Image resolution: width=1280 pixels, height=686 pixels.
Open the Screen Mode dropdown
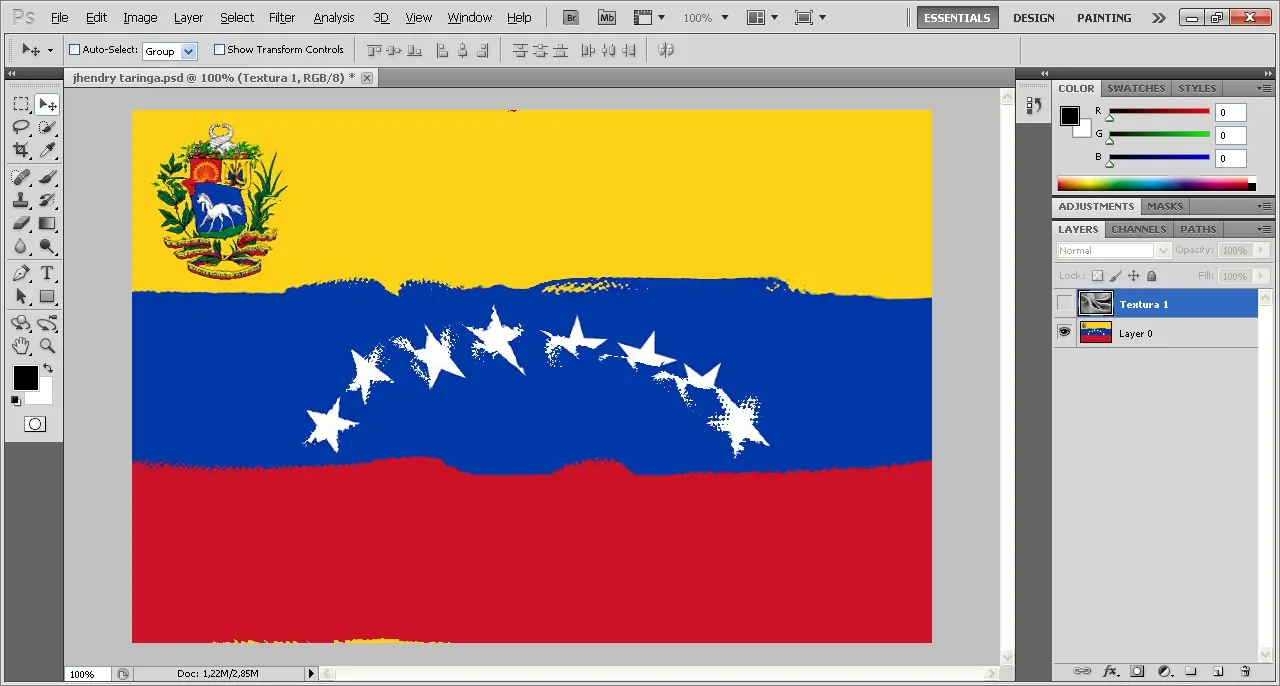point(810,17)
